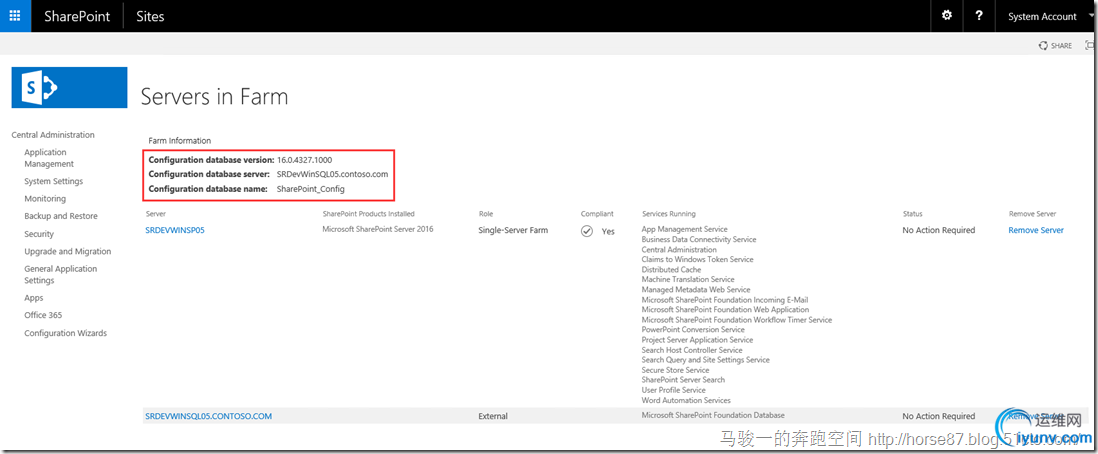Viewport: 1098px width, 454px height.
Task: Open Central Administration in sidebar
Action: tap(53, 135)
